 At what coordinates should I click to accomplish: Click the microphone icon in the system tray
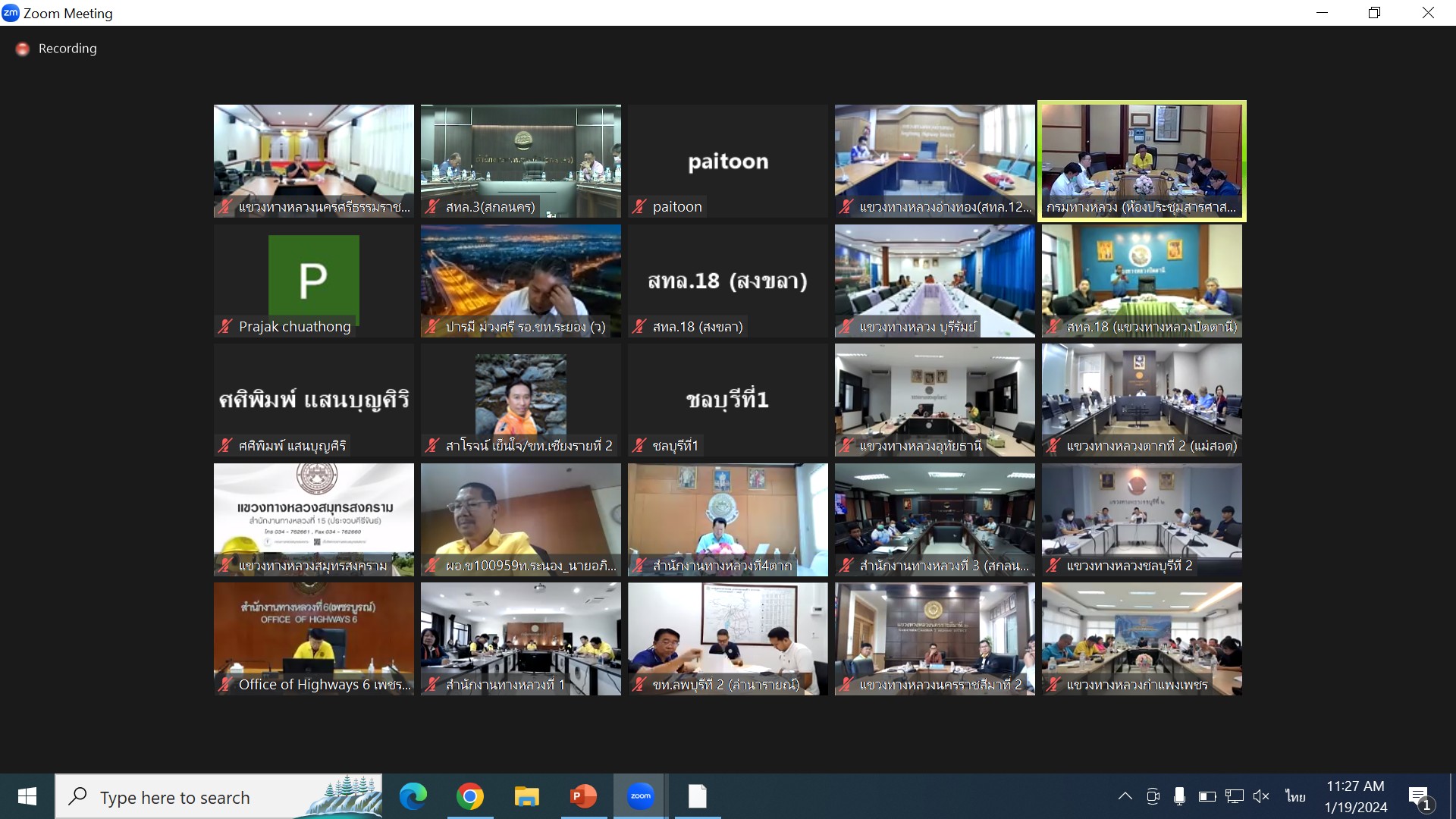click(1179, 796)
